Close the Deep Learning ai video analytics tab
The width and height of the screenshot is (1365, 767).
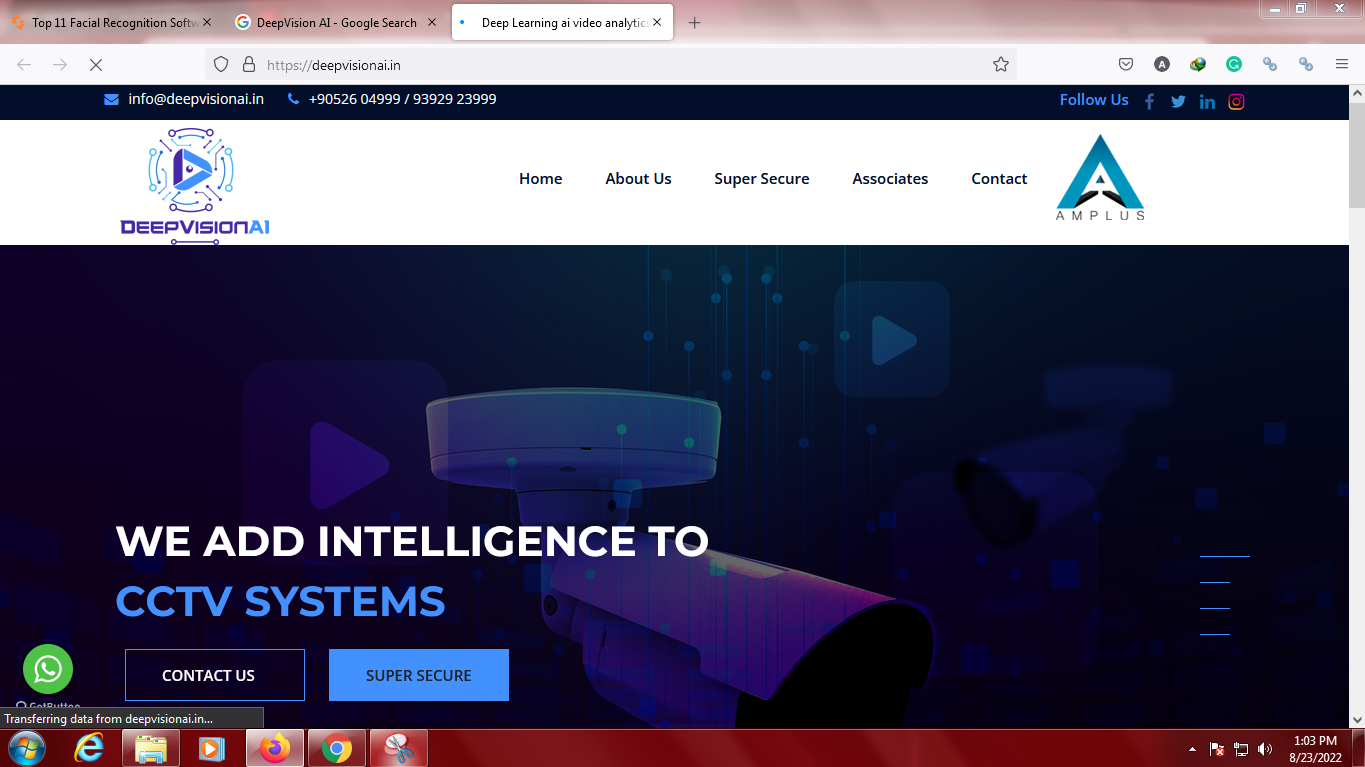658,22
